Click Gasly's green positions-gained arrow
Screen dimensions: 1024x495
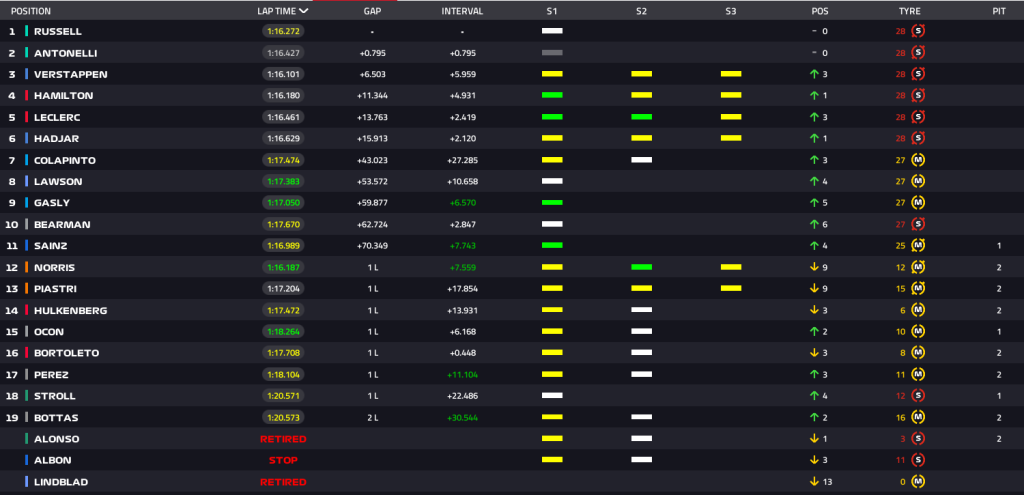pos(814,202)
